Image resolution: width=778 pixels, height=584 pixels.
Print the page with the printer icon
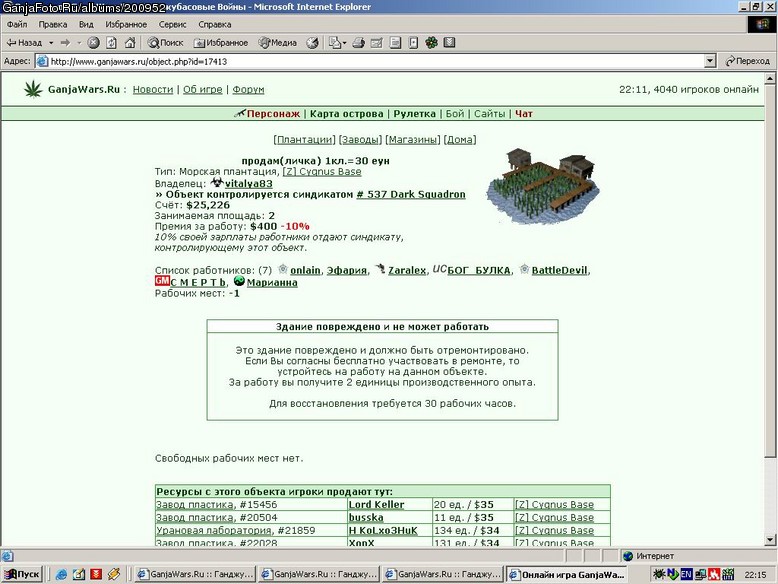358,43
